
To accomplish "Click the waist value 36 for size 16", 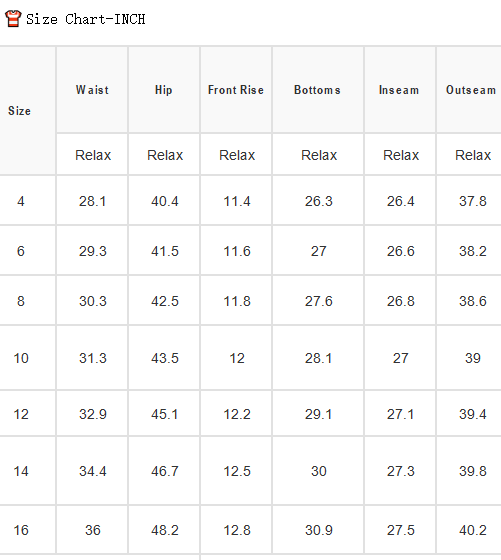I will (x=93, y=530).
